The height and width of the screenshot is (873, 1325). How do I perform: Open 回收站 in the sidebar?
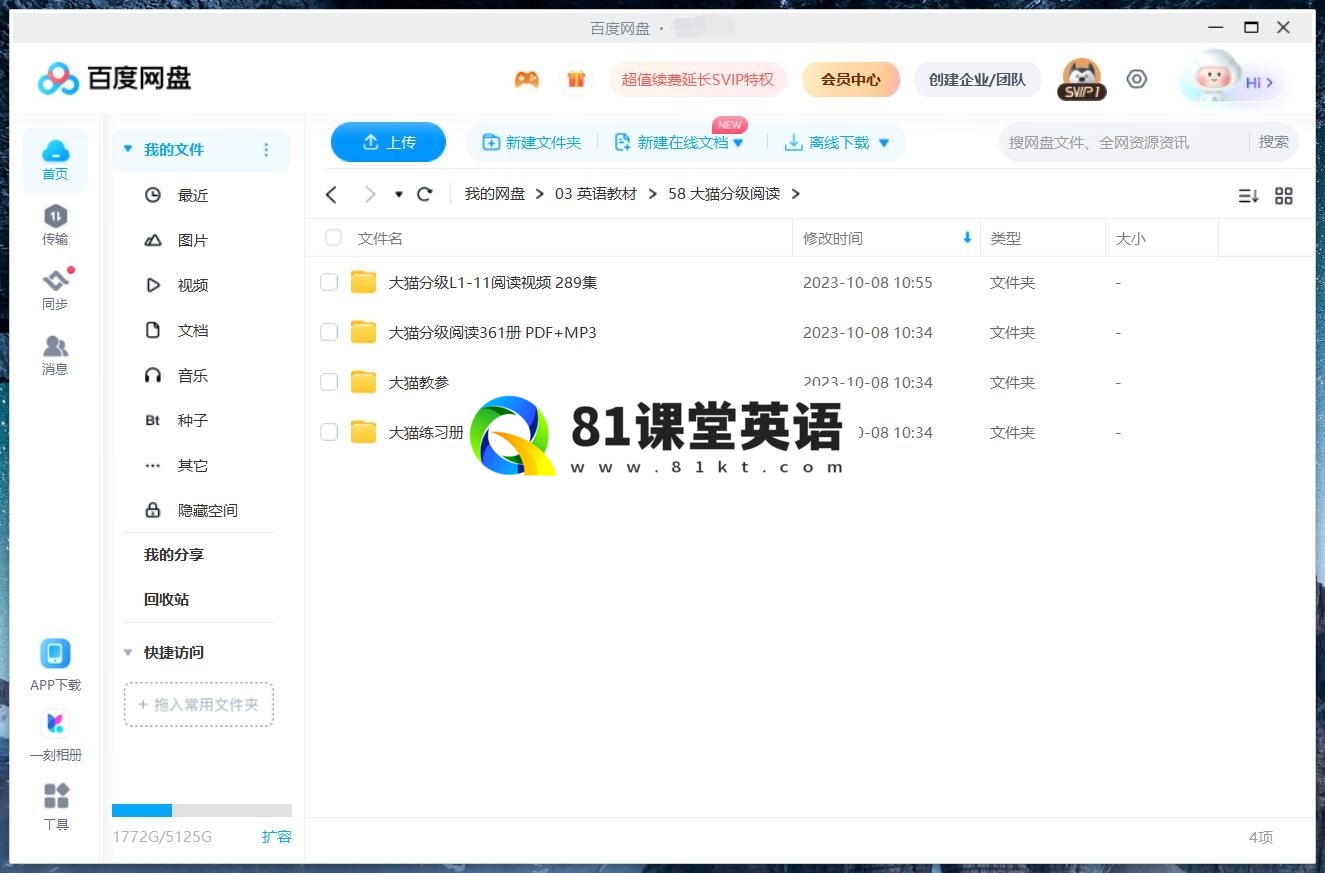point(167,599)
